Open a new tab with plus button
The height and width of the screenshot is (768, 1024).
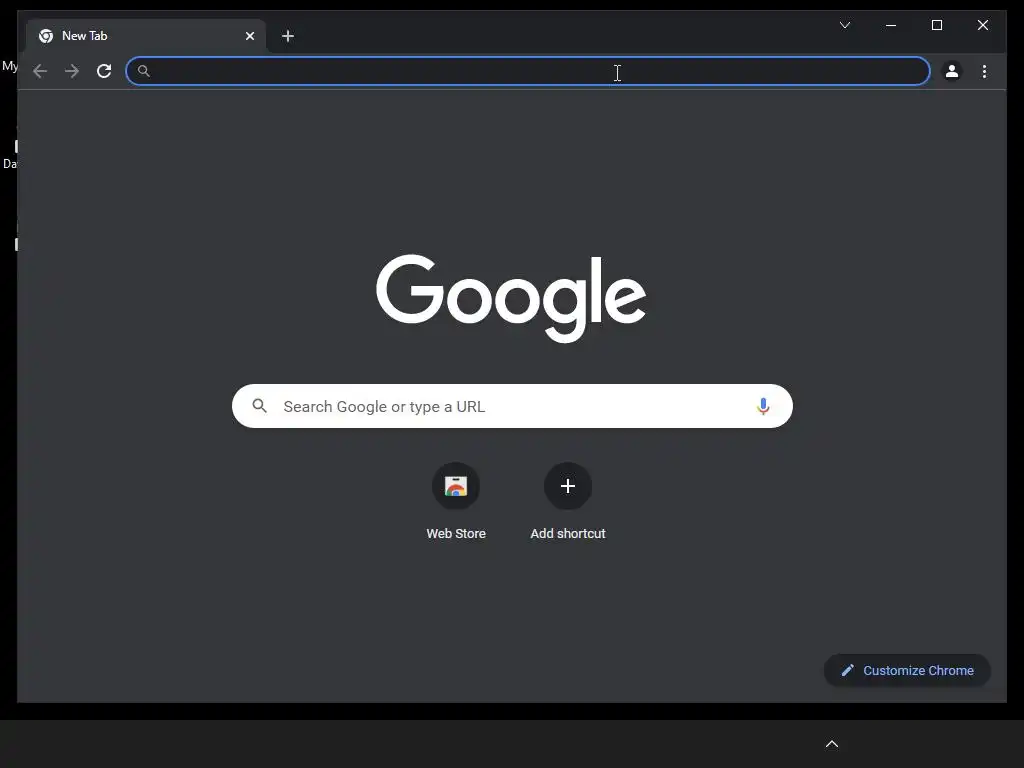tap(287, 36)
